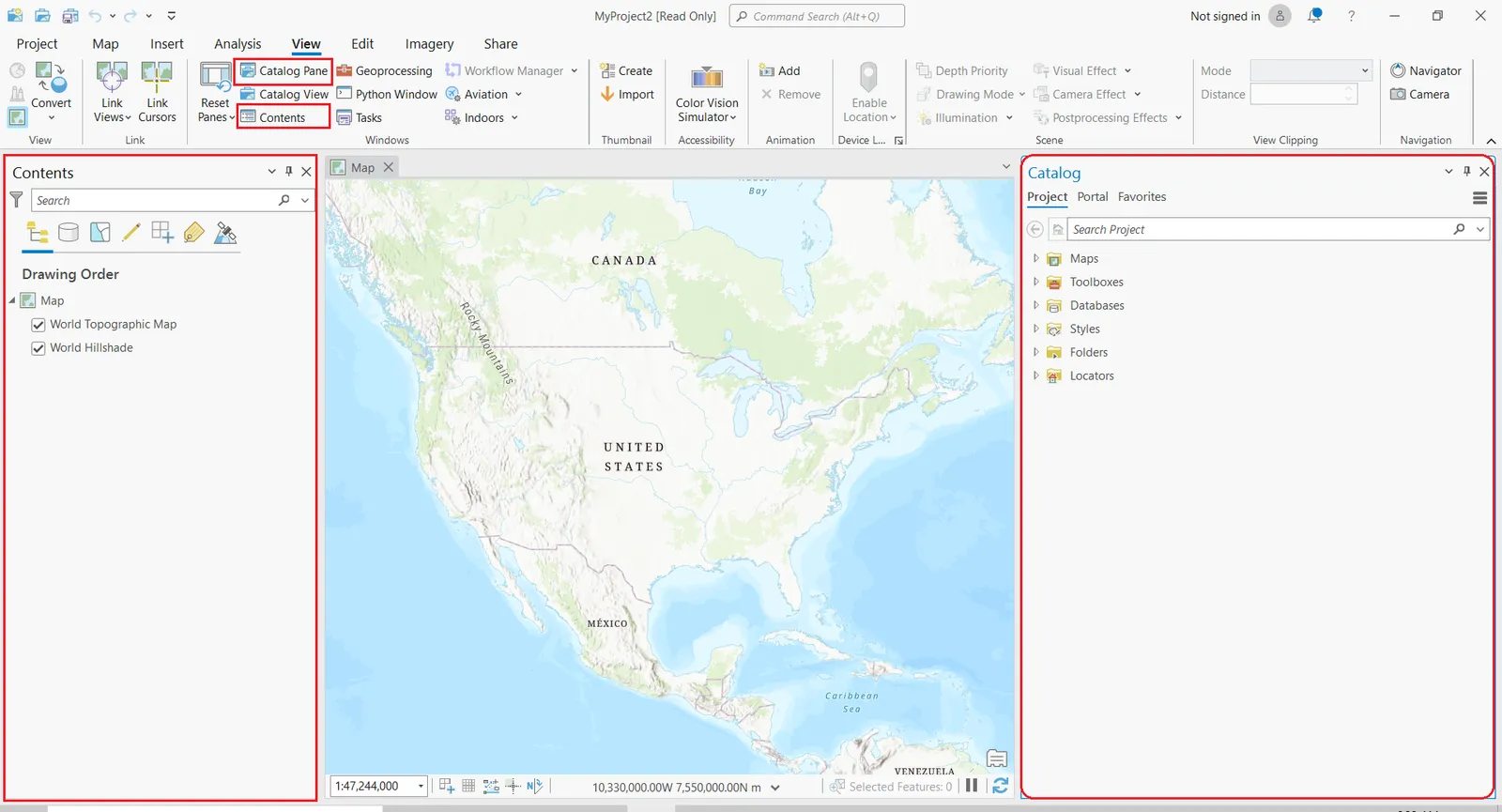
Task: Open the map scale dropdown
Action: pyautogui.click(x=421, y=786)
